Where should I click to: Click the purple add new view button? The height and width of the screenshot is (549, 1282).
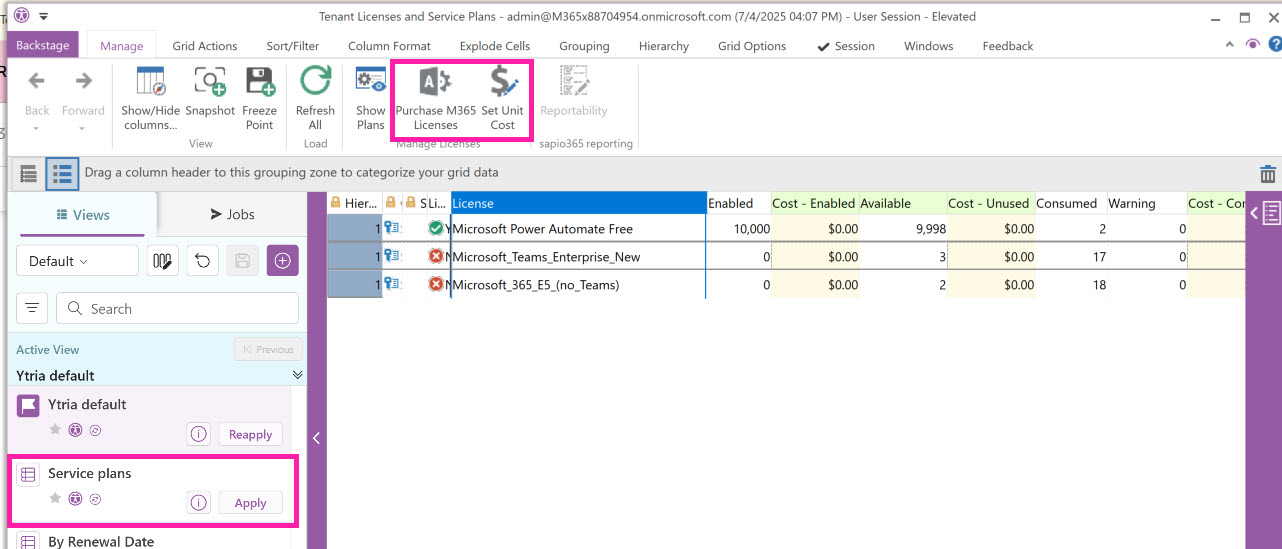coord(282,261)
